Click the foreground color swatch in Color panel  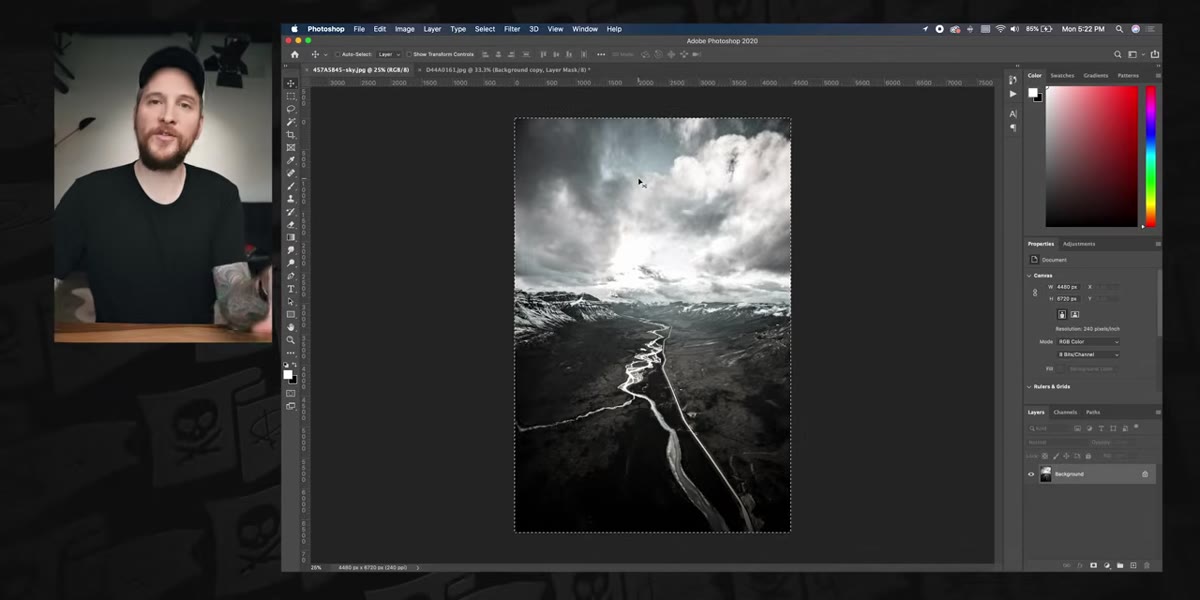[1033, 92]
